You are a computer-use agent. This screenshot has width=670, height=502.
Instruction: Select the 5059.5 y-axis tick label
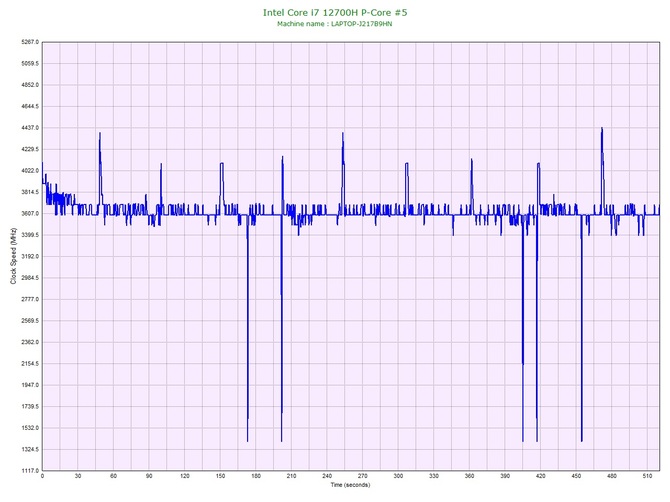[30, 63]
